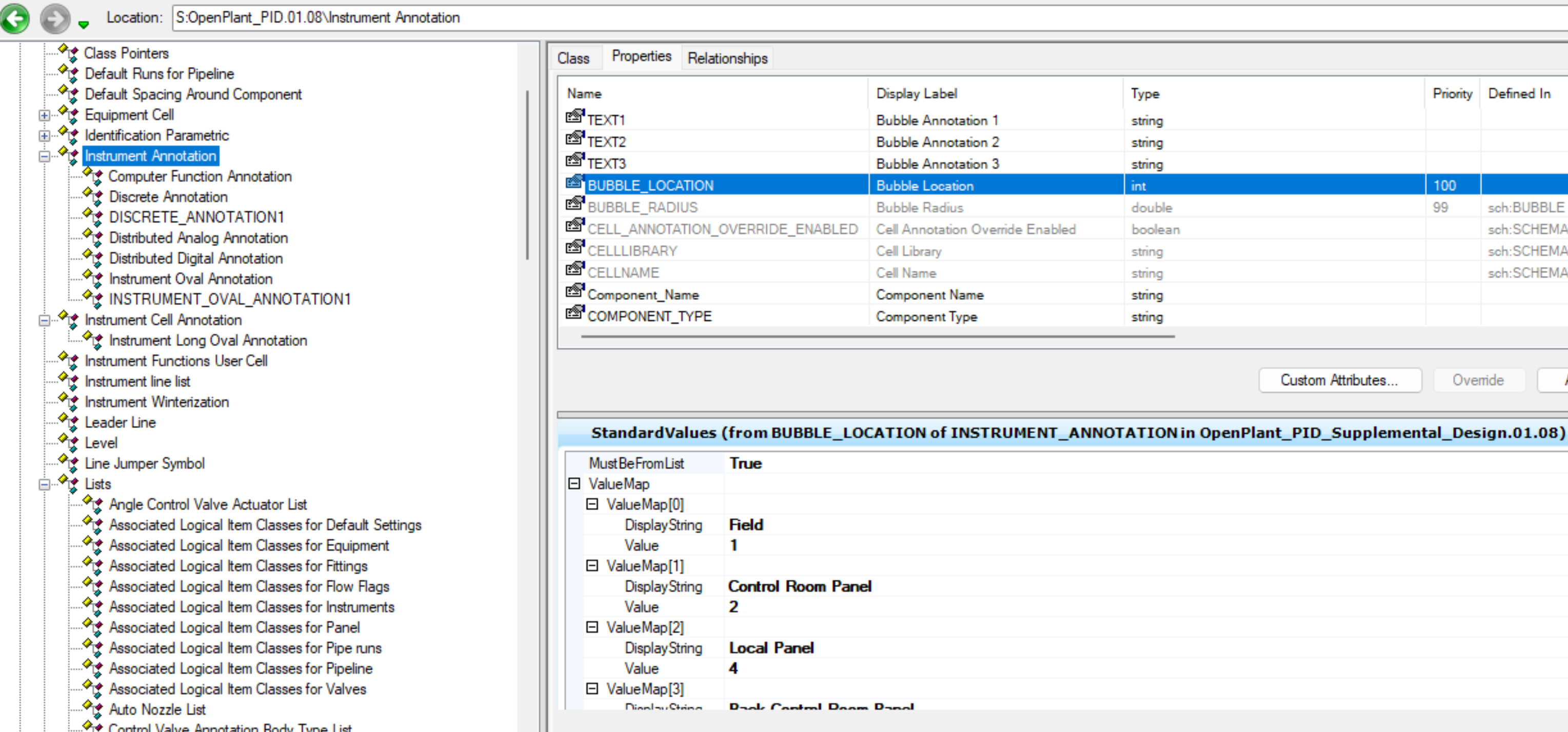Screen dimensions: 1568x732
Task: Click the gray Forward navigation arrow
Action: pos(55,18)
